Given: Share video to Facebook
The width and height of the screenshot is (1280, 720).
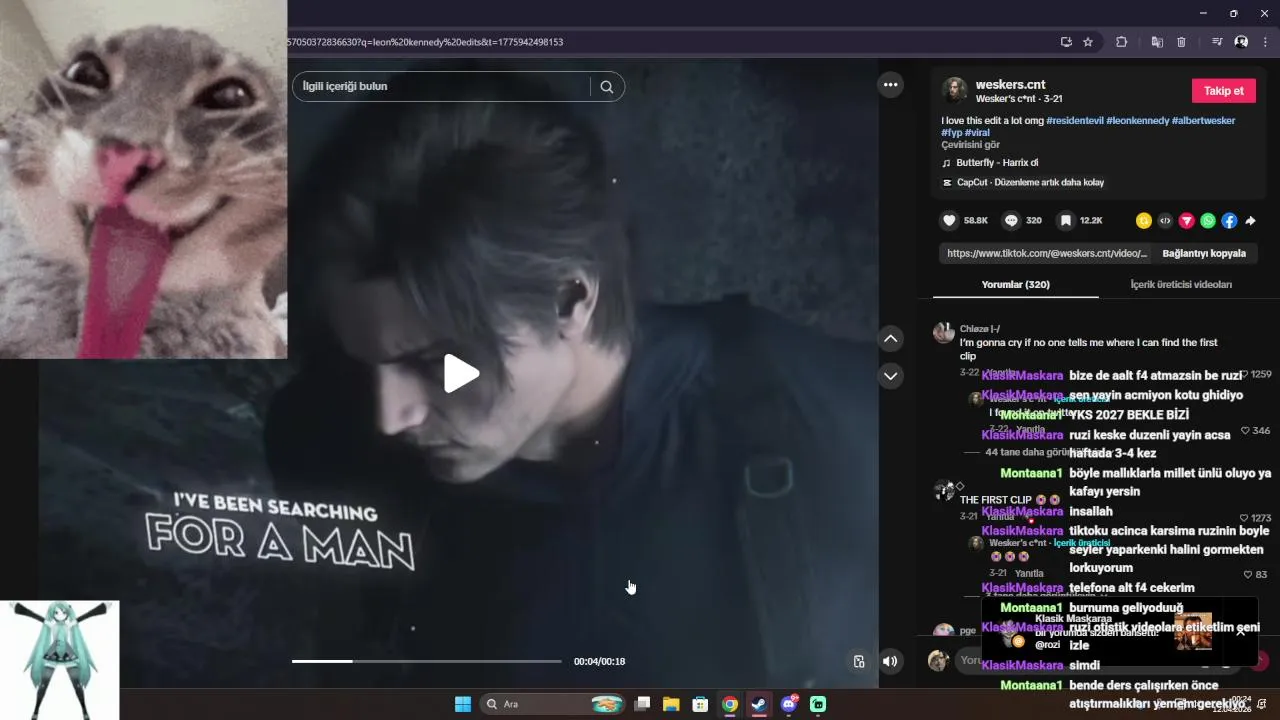Looking at the screenshot, I should (x=1229, y=221).
